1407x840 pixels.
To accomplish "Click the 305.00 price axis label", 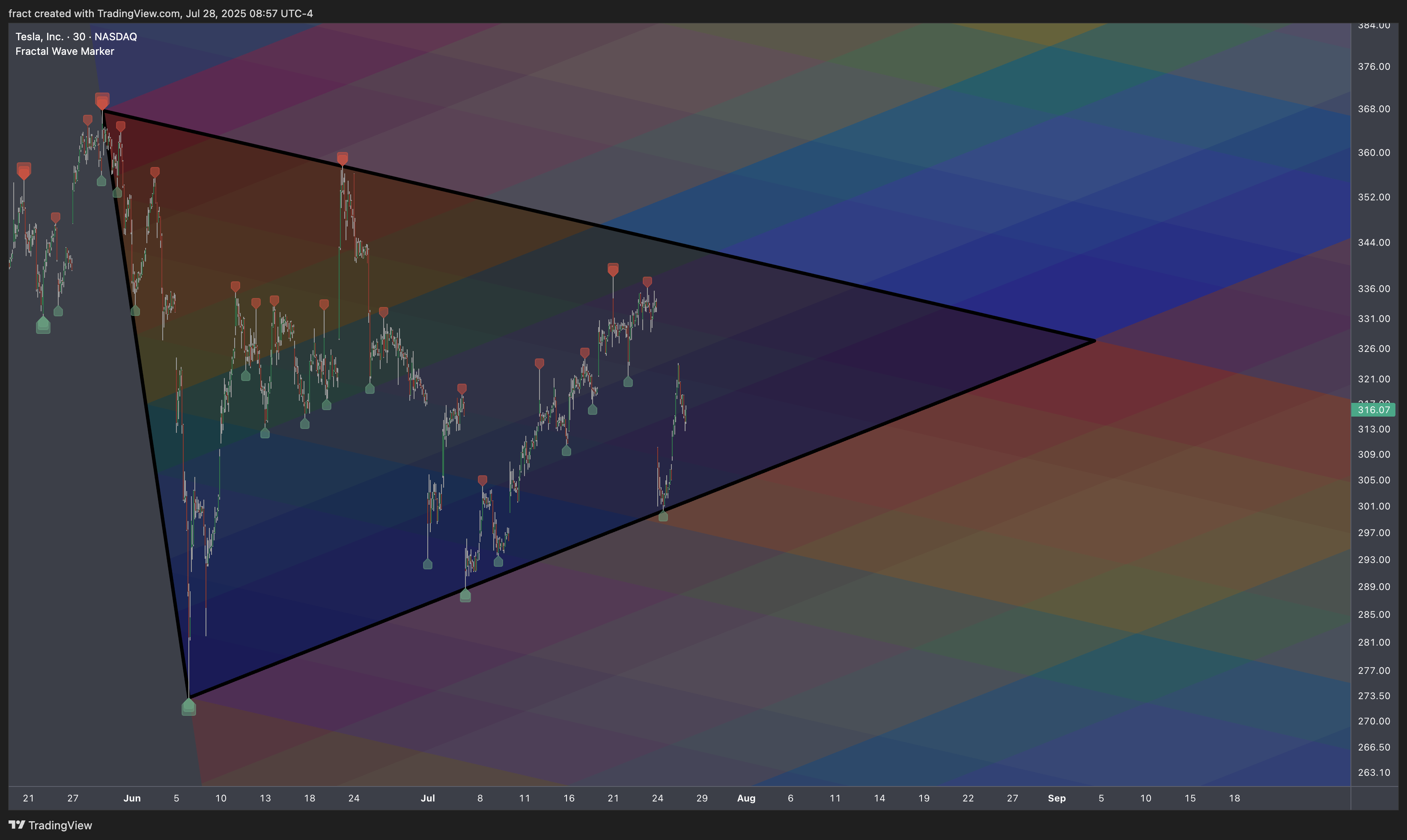I will coord(1374,480).
